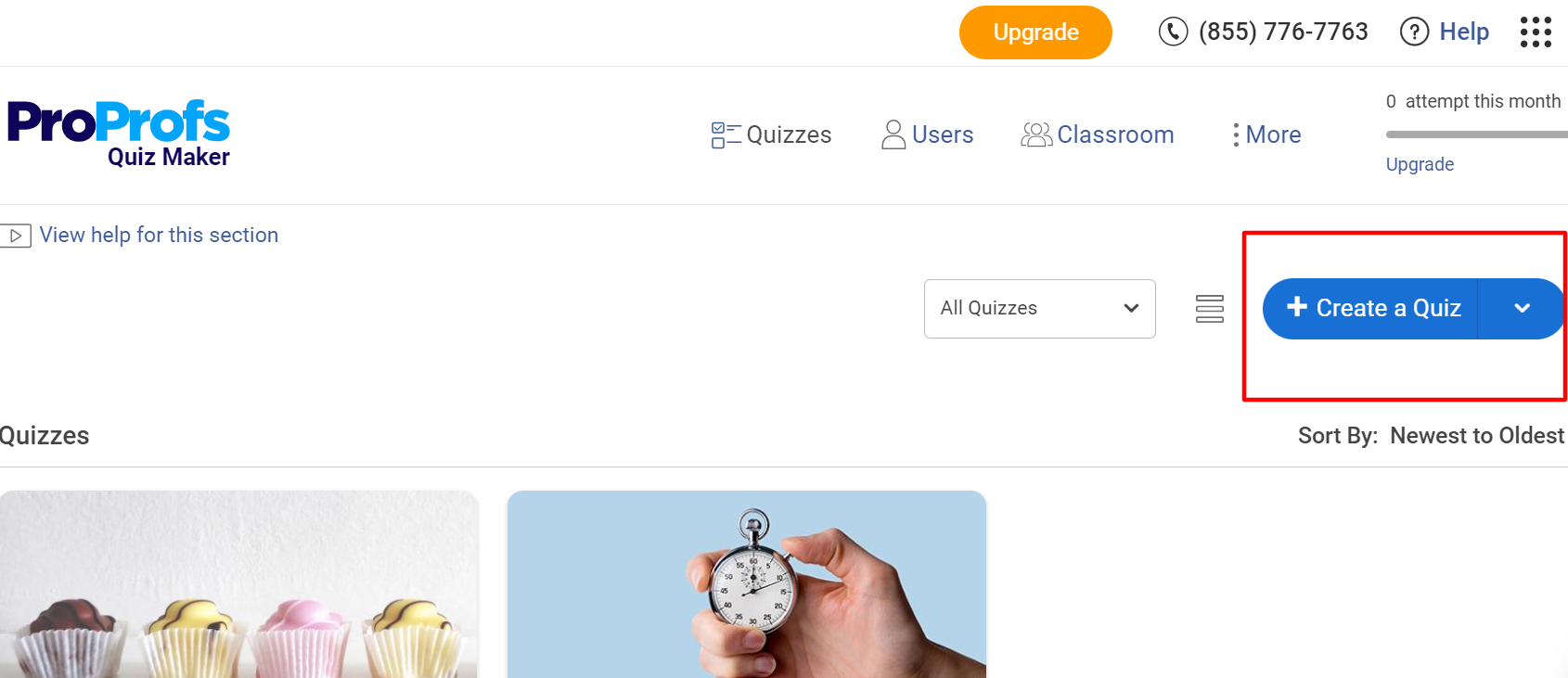1568x678 pixels.
Task: Open the All Quizzes dropdown
Action: [1040, 309]
